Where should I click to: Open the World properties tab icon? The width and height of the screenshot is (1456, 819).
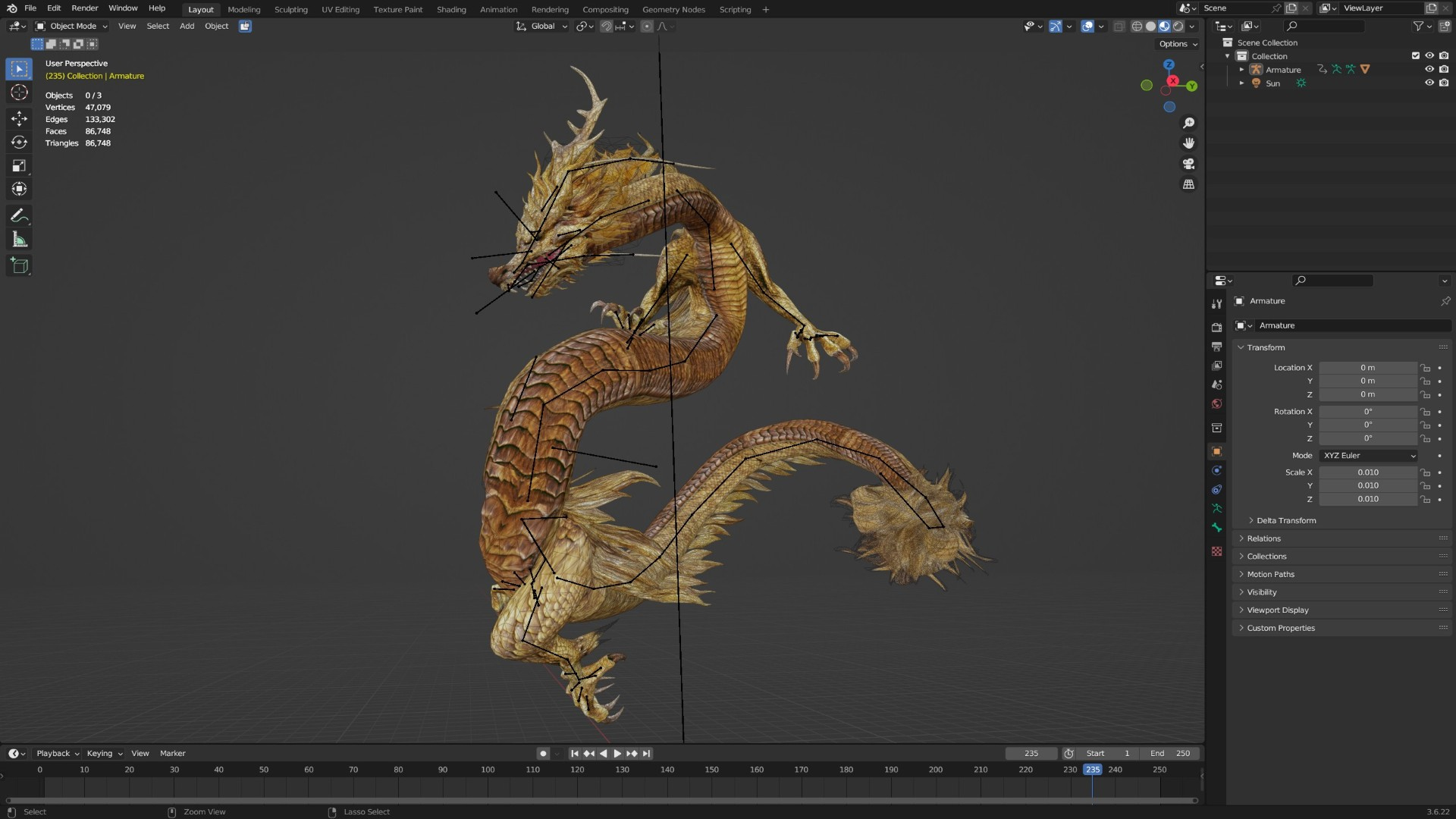[1216, 404]
